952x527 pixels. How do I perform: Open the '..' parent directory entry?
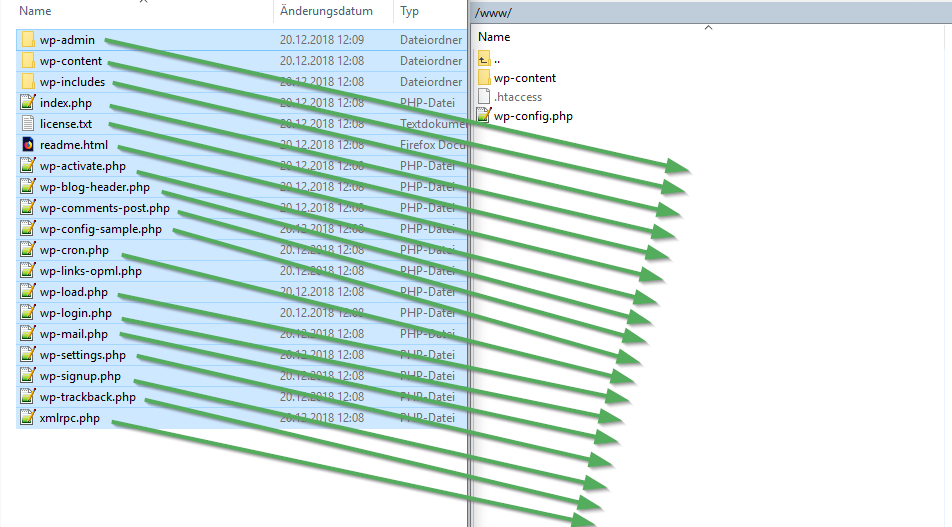point(497,60)
